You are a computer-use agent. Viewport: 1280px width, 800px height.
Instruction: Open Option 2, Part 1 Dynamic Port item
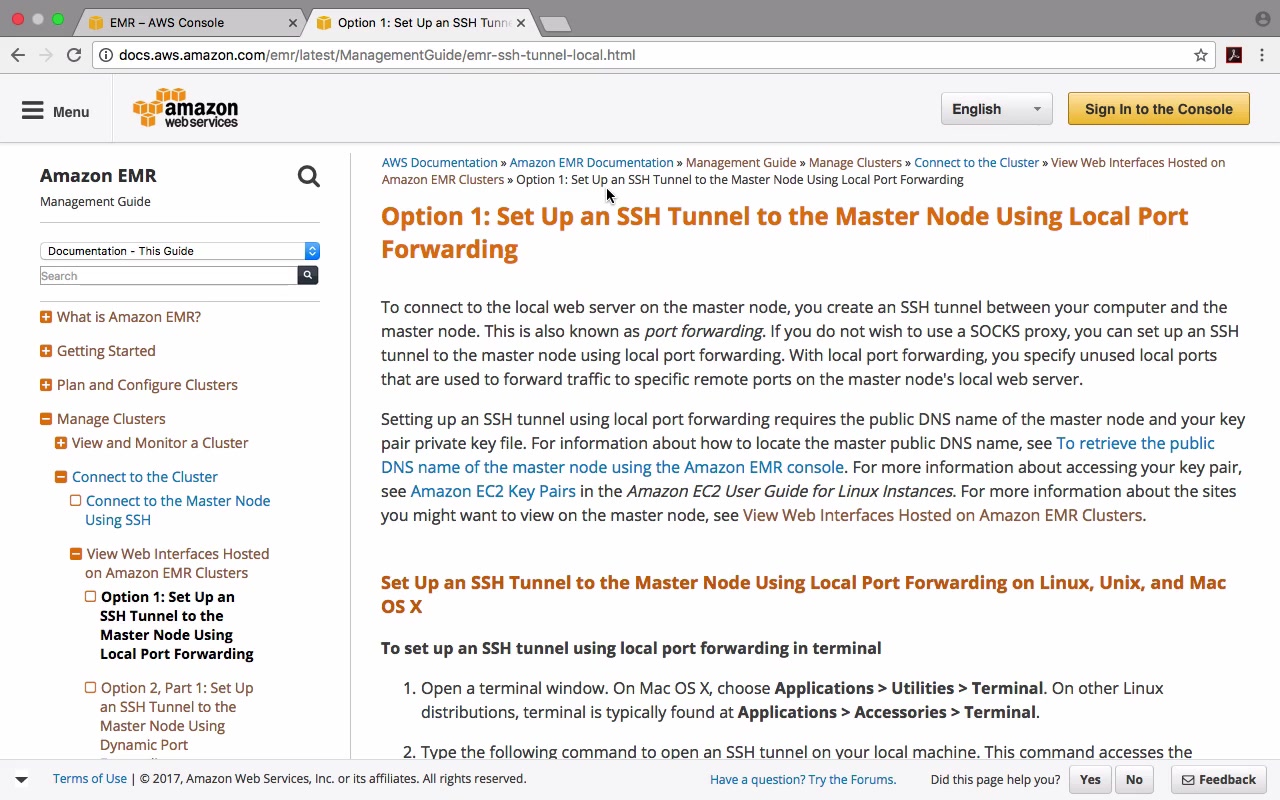click(x=177, y=716)
